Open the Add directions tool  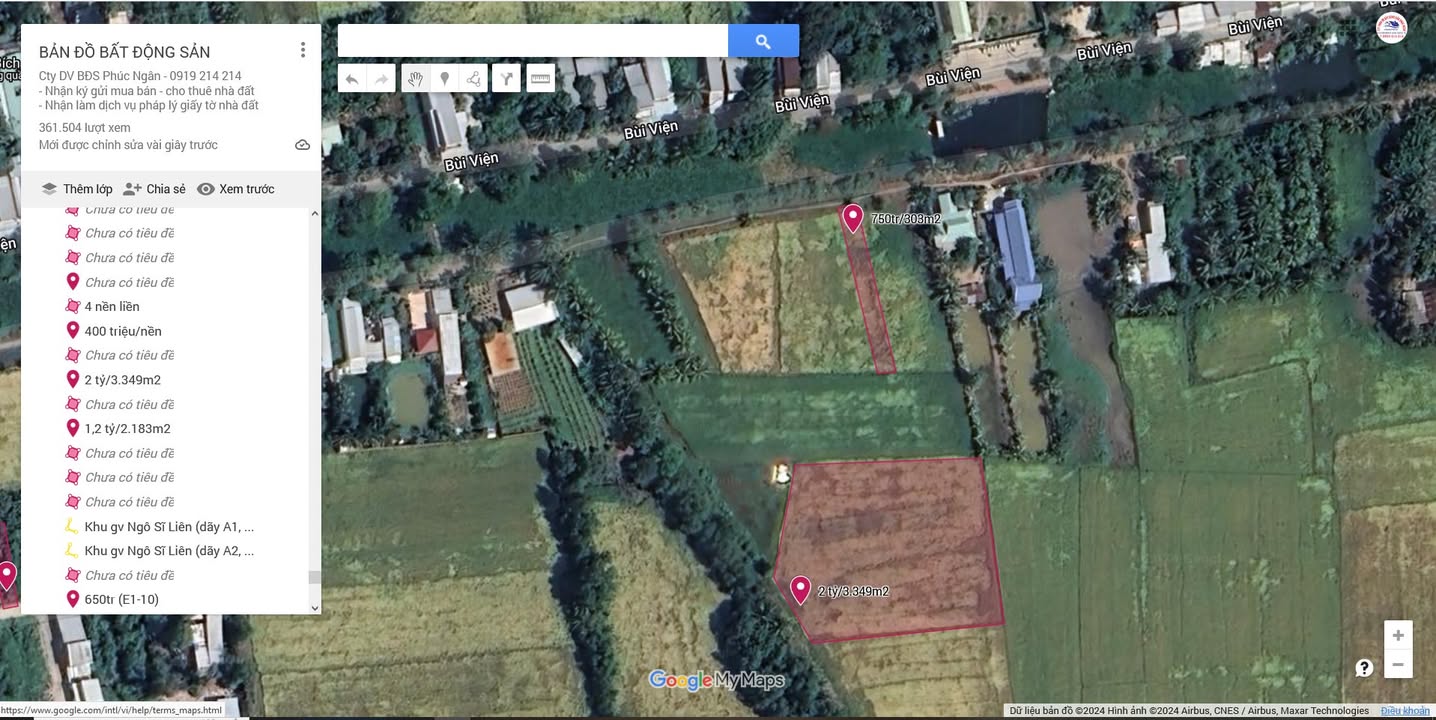click(507, 78)
